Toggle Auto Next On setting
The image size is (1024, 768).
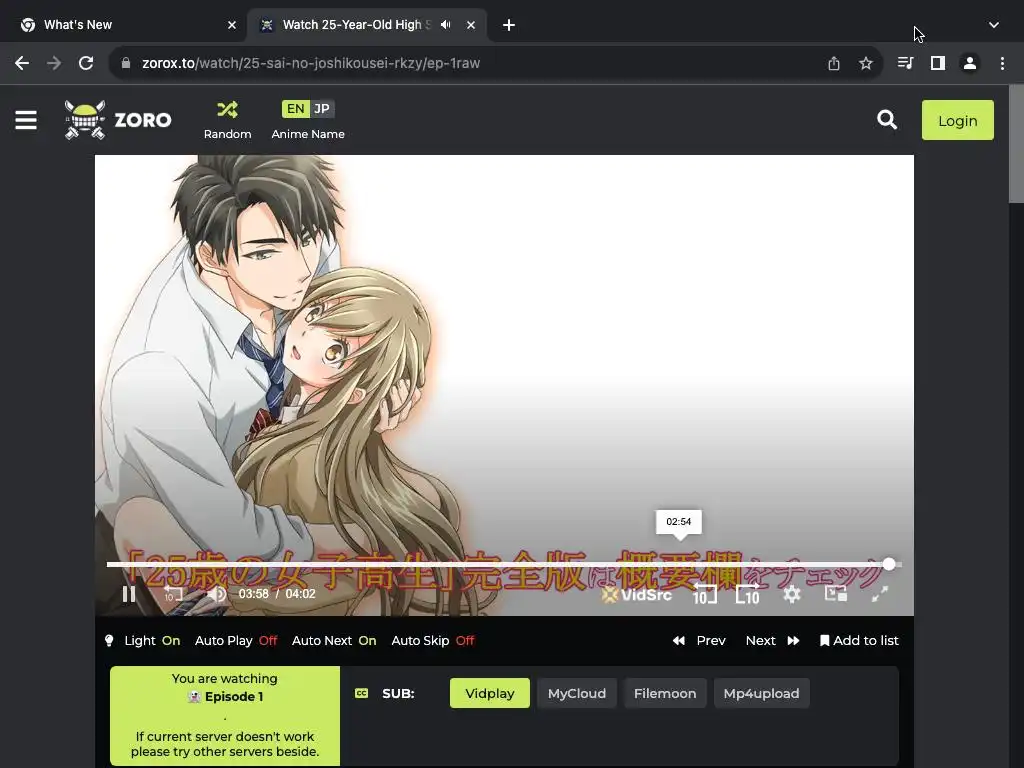[x=334, y=641]
